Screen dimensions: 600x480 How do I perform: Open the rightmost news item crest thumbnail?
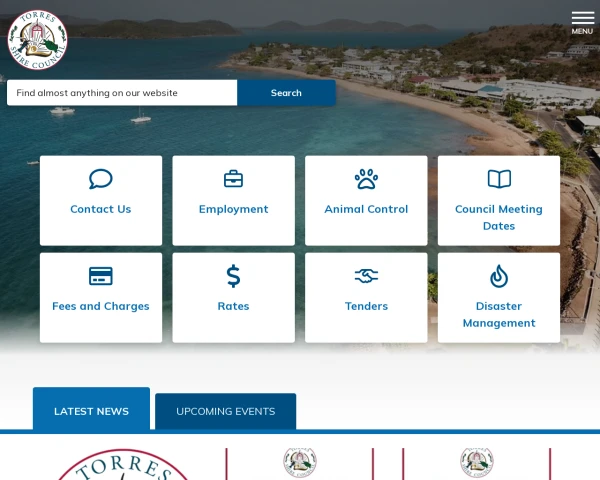[x=477, y=462]
